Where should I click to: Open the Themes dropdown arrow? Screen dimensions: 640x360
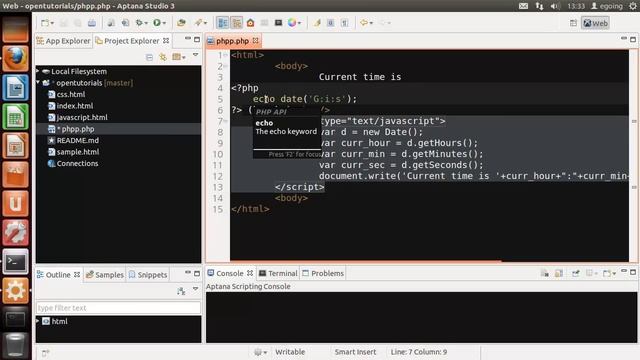pyautogui.click(x=299, y=23)
